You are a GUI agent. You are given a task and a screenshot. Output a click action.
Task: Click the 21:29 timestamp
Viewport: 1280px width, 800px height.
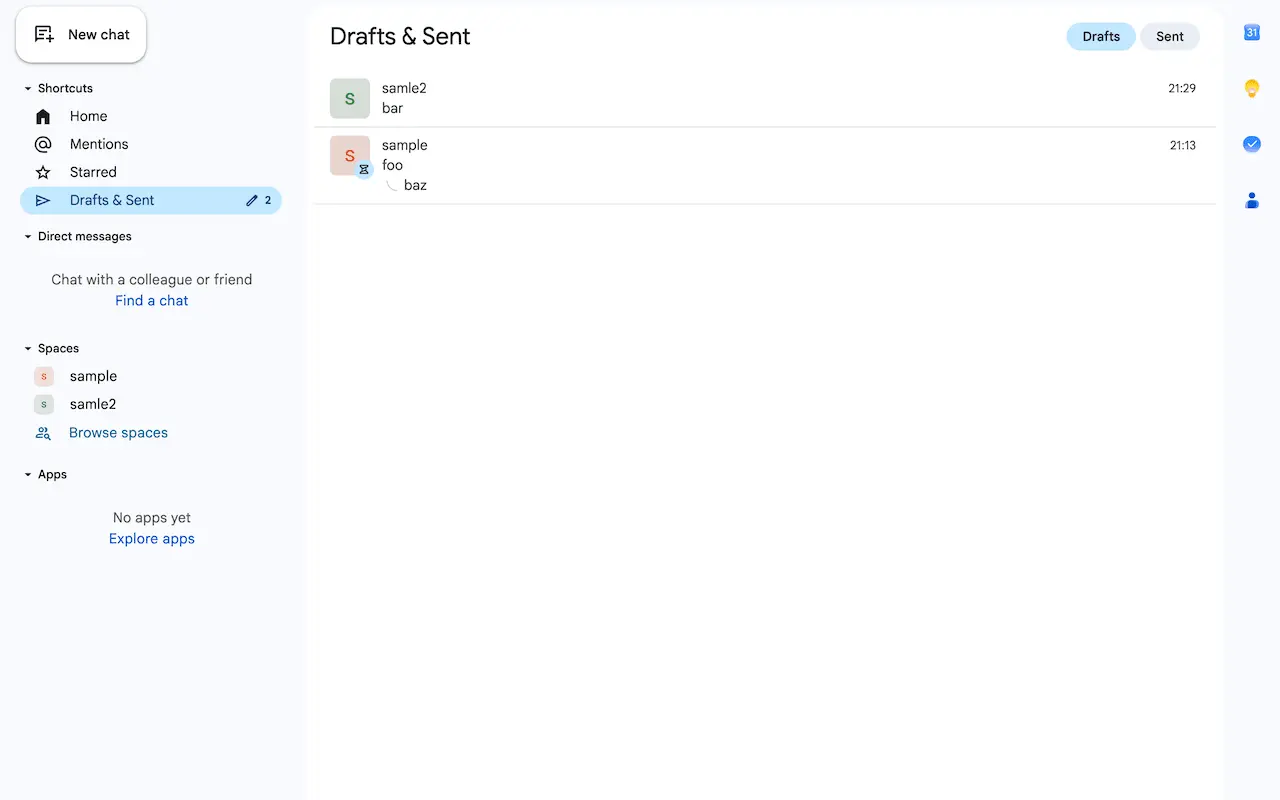1182,88
